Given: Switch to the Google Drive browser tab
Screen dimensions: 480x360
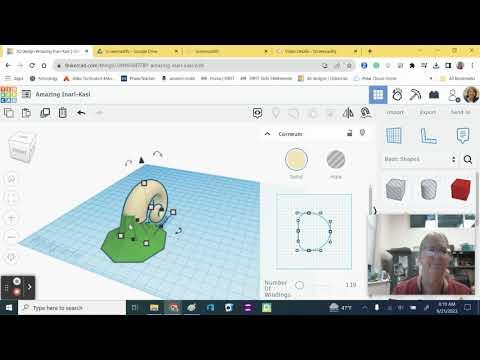Looking at the screenshot, I should (137, 51).
